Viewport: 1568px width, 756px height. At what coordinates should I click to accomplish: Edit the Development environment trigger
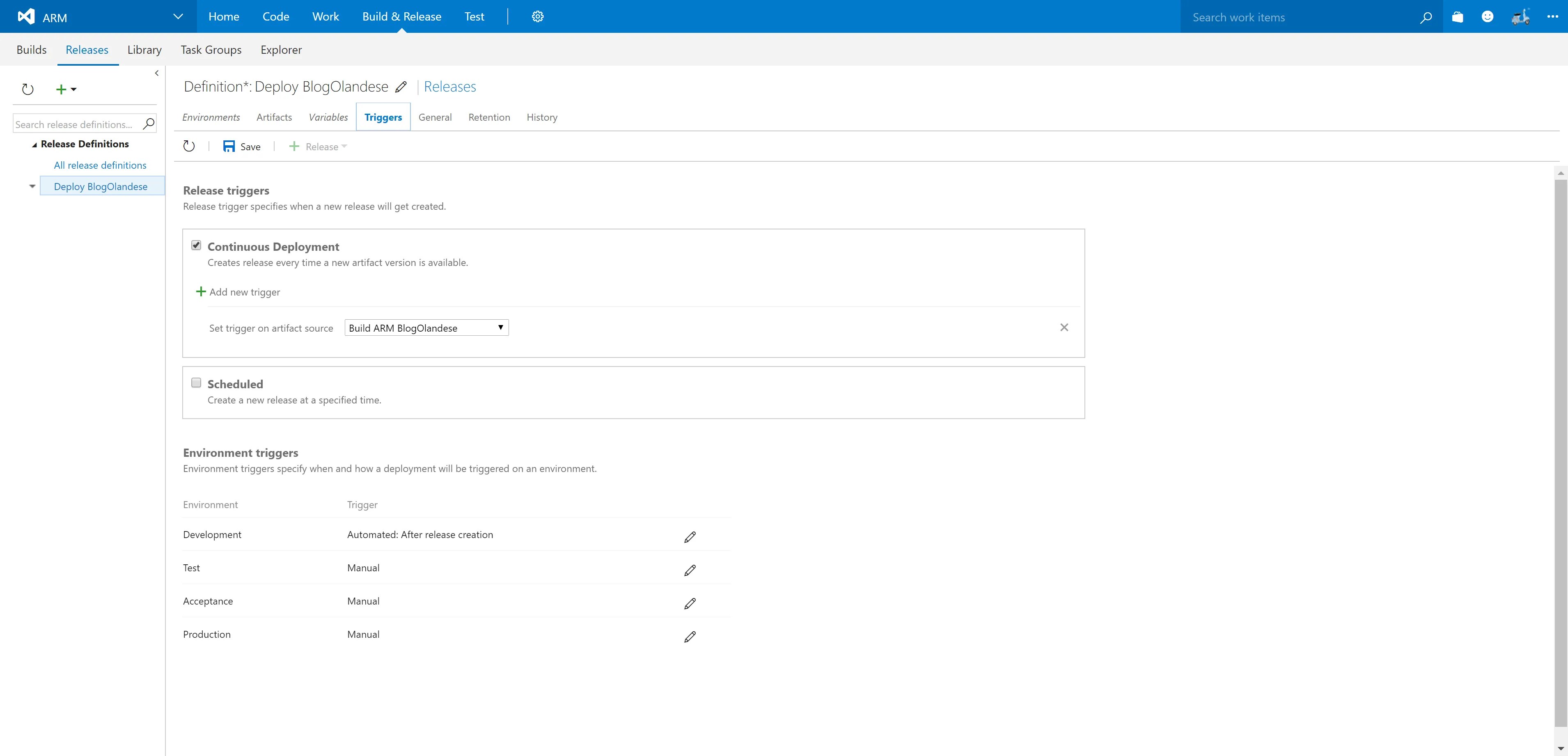(x=690, y=537)
